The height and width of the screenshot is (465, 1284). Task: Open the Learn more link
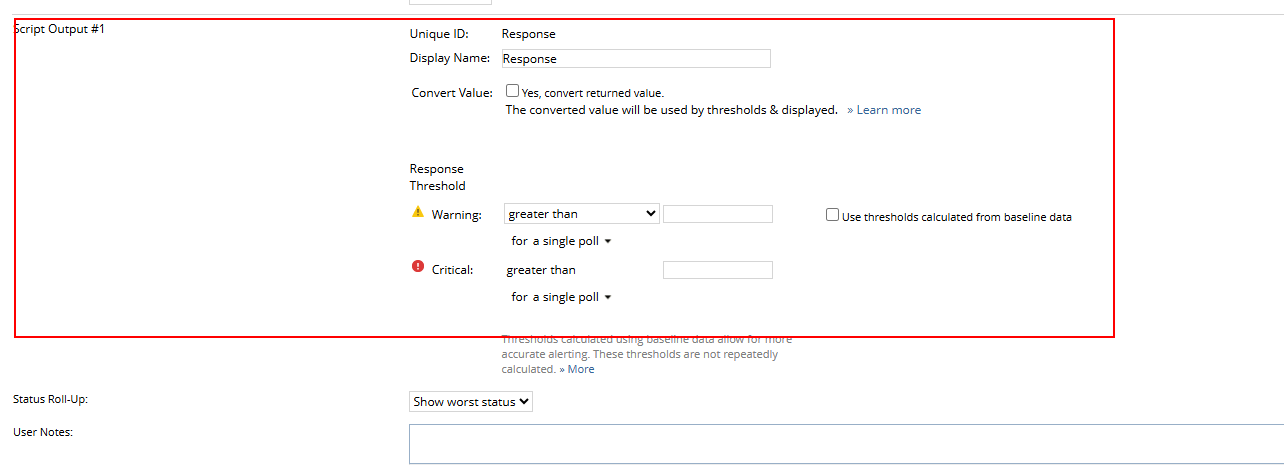(x=884, y=110)
